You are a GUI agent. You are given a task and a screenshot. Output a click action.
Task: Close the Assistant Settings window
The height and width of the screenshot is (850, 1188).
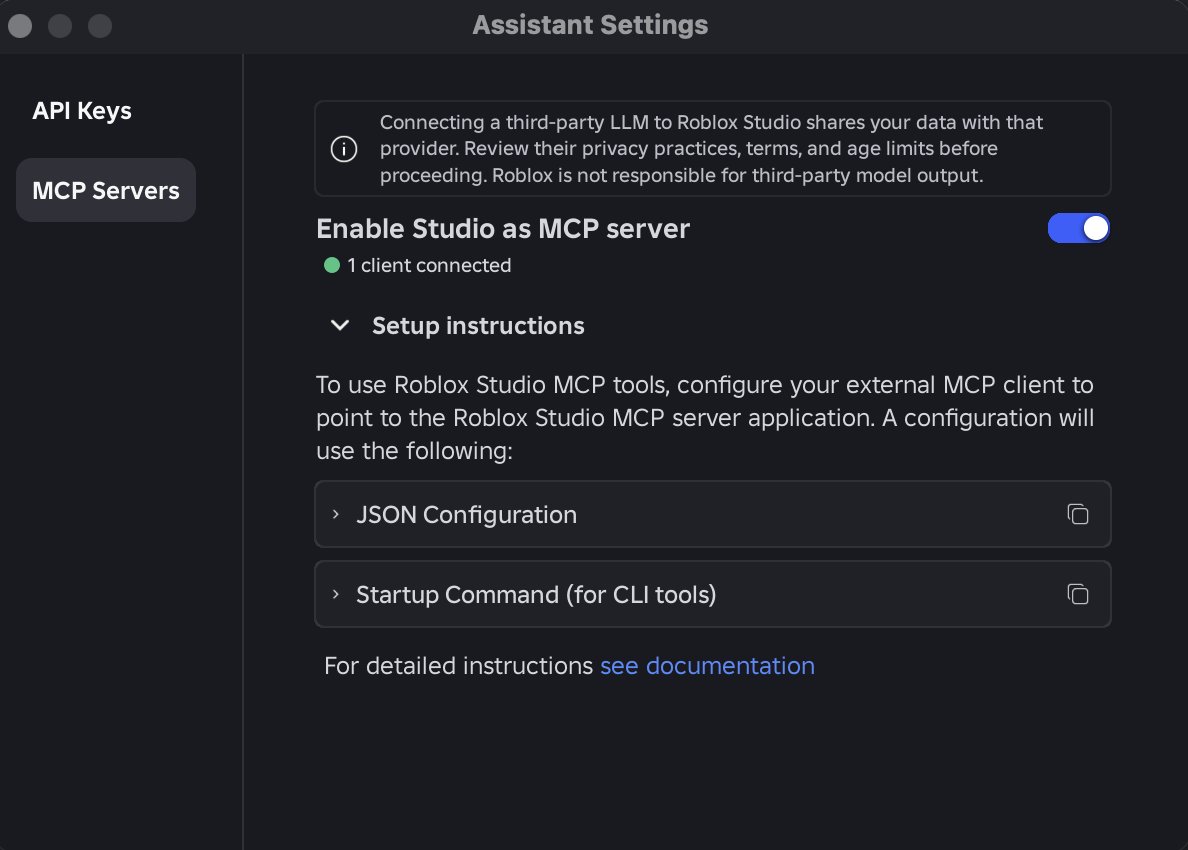coord(20,25)
